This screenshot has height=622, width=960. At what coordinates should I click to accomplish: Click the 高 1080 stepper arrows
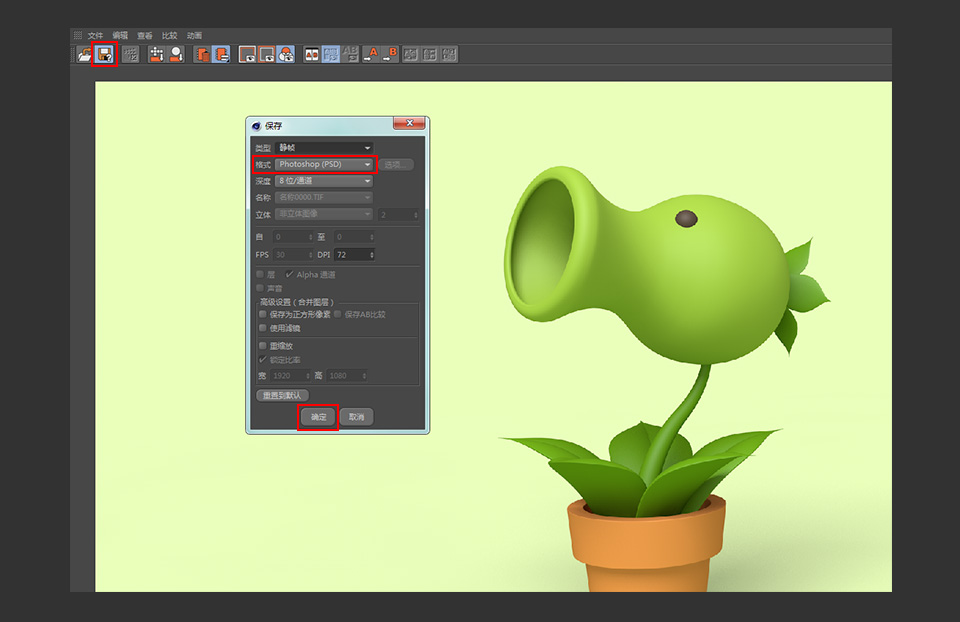[364, 375]
